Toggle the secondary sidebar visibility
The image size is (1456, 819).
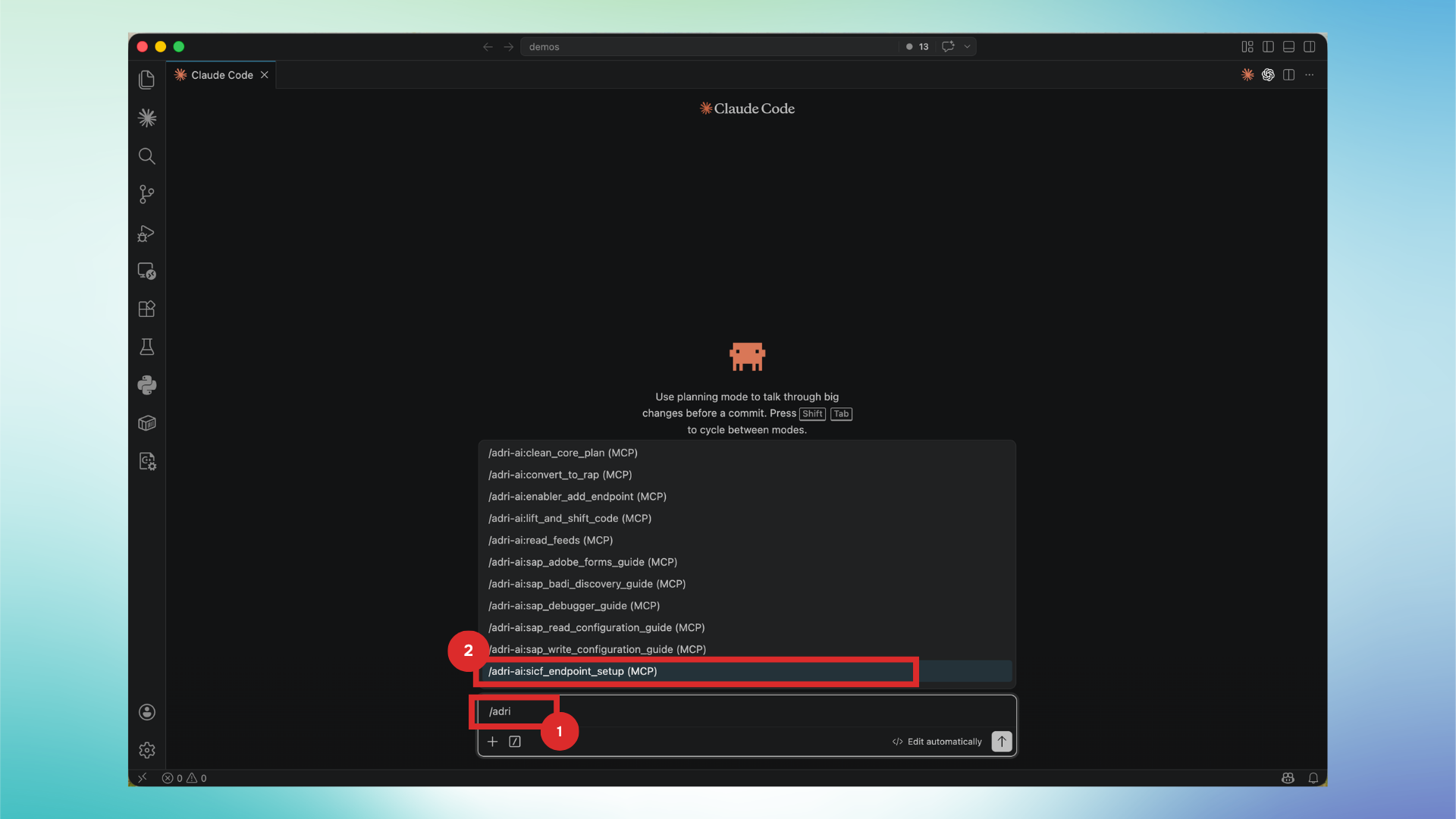tap(1310, 46)
